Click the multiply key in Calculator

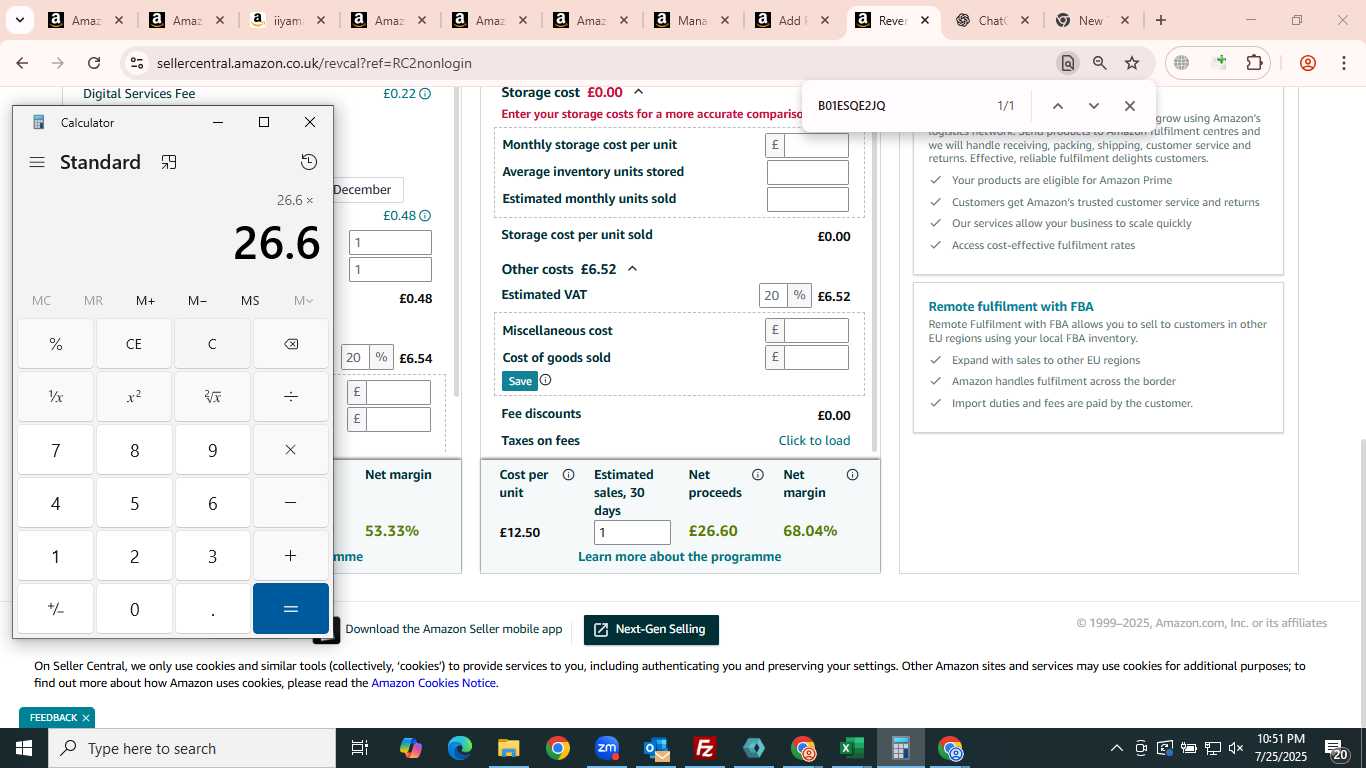pos(291,450)
